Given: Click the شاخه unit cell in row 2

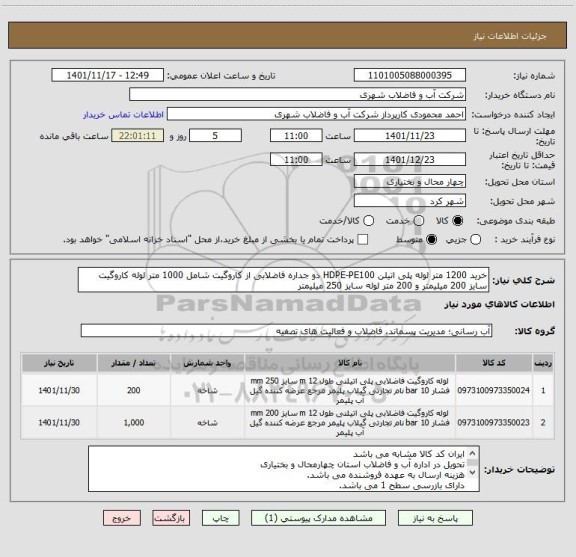Looking at the screenshot, I should [x=207, y=423].
